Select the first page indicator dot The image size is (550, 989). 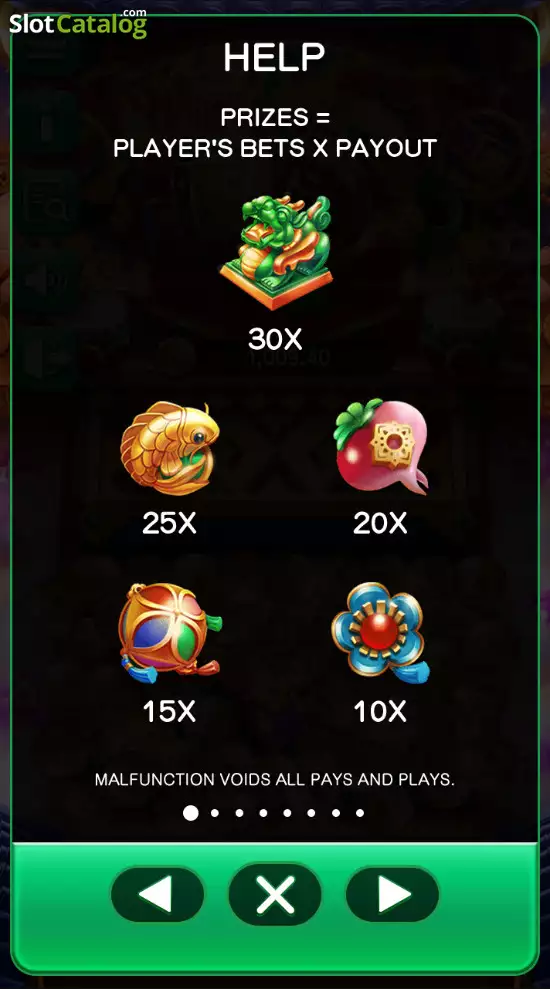click(x=190, y=813)
